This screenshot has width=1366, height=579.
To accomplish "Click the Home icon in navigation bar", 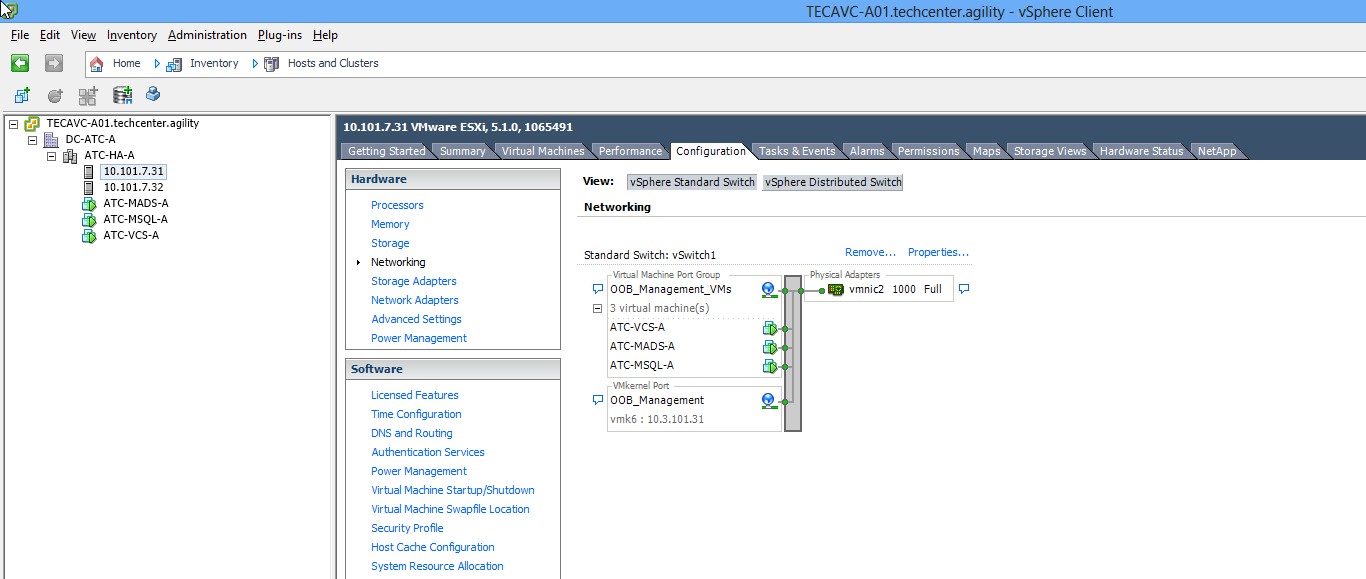I will coord(97,63).
